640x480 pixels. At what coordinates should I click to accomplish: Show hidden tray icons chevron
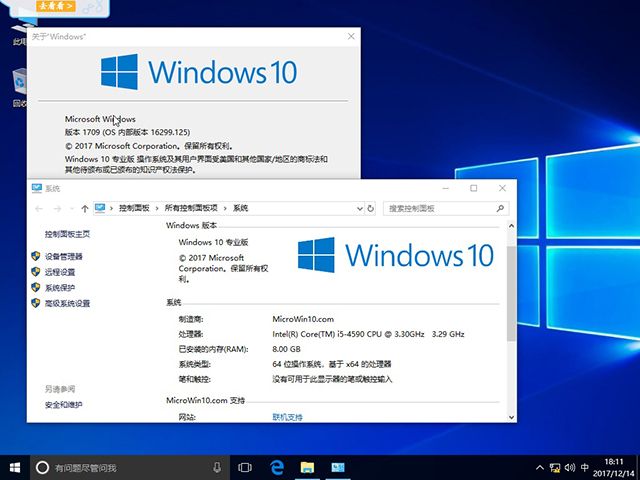click(x=540, y=468)
